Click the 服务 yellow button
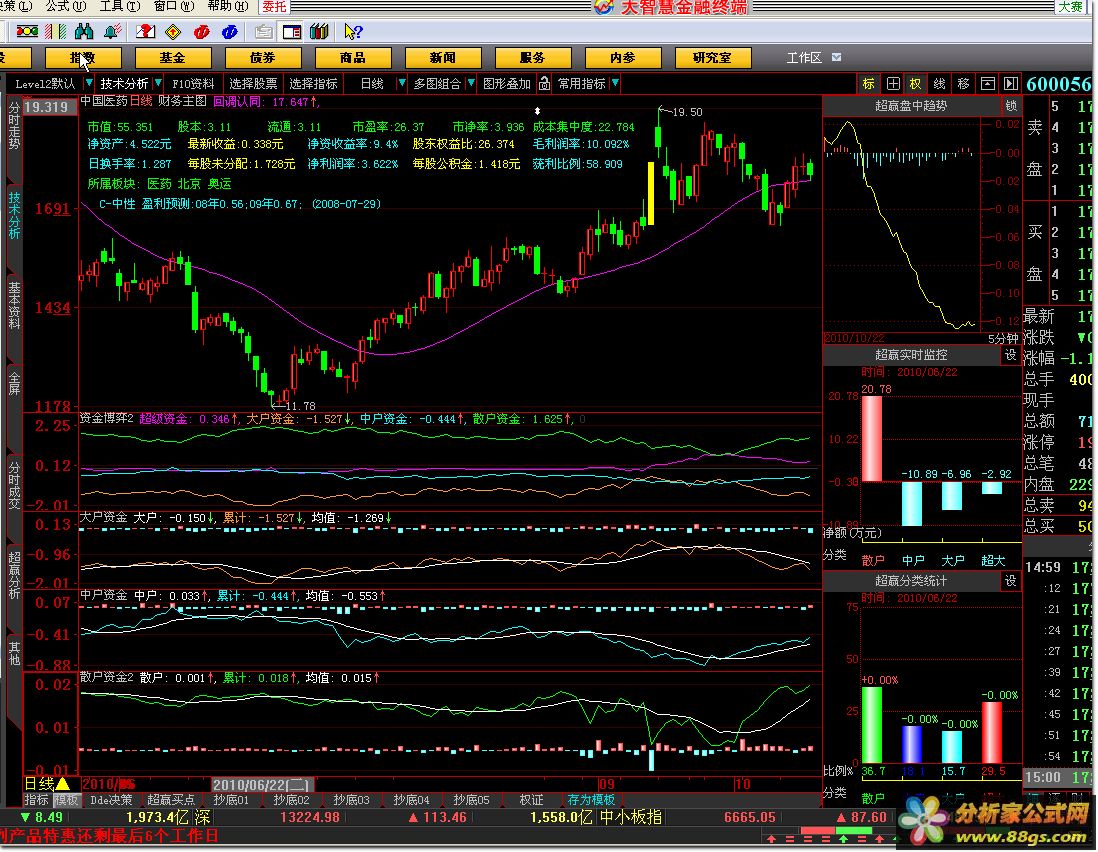Image resolution: width=1098 pixels, height=852 pixels. [533, 57]
